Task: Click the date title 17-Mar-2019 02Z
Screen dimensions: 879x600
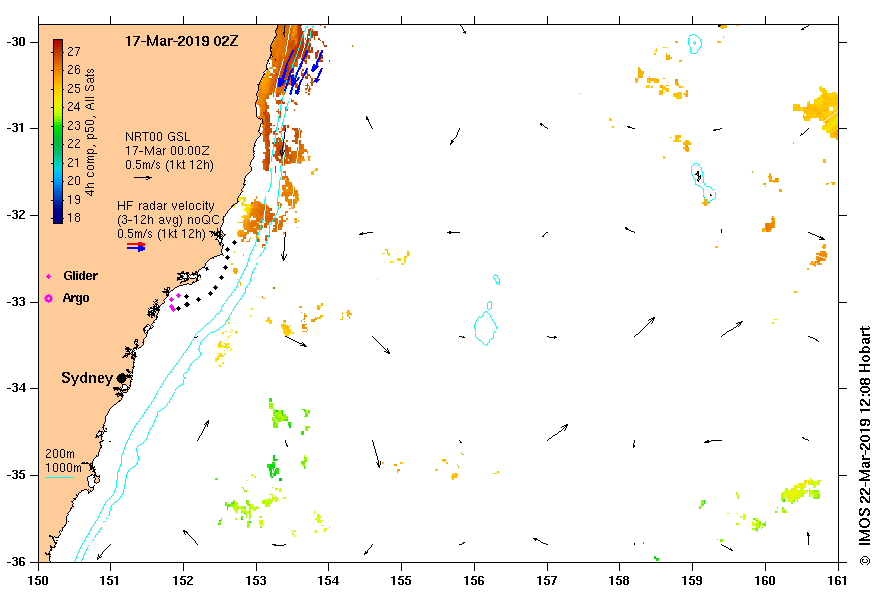Action: pyautogui.click(x=181, y=41)
